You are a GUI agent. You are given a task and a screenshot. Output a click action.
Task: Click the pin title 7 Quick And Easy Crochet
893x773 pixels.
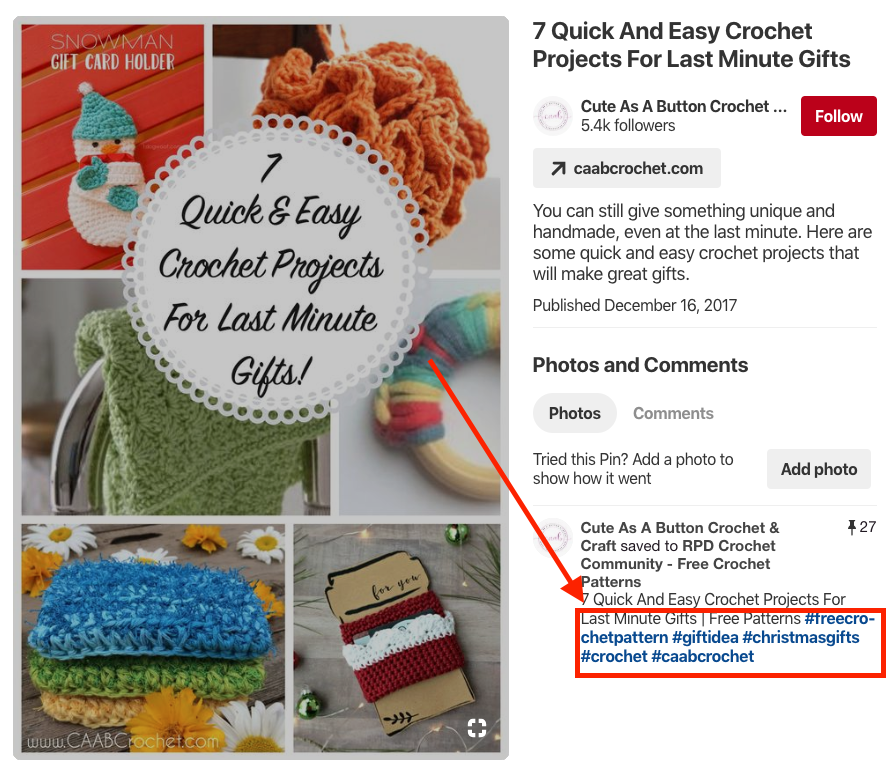[691, 45]
